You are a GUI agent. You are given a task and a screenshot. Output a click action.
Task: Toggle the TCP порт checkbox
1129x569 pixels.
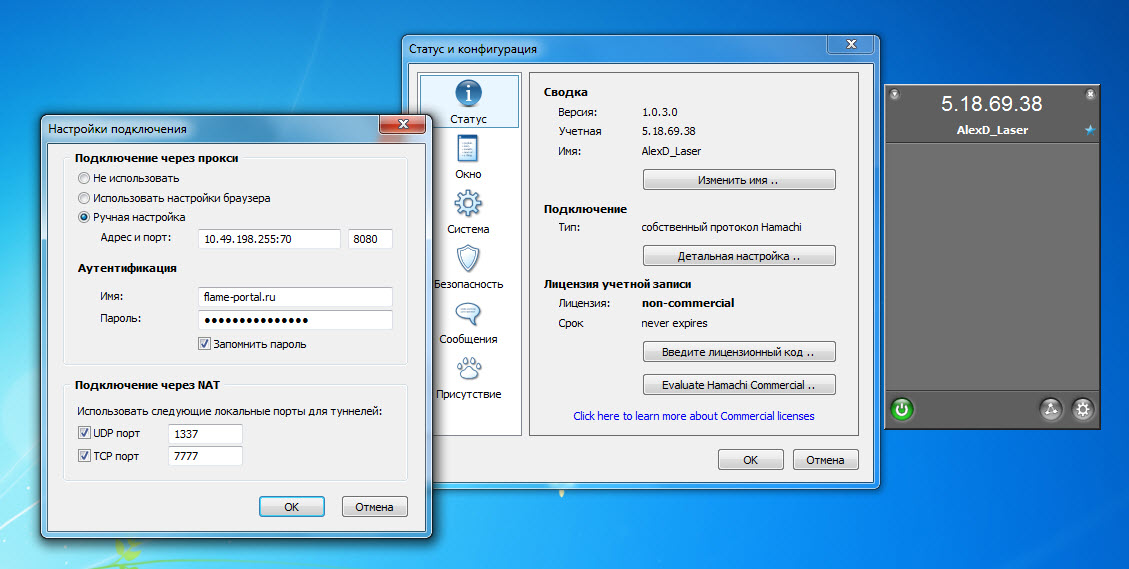[84, 456]
